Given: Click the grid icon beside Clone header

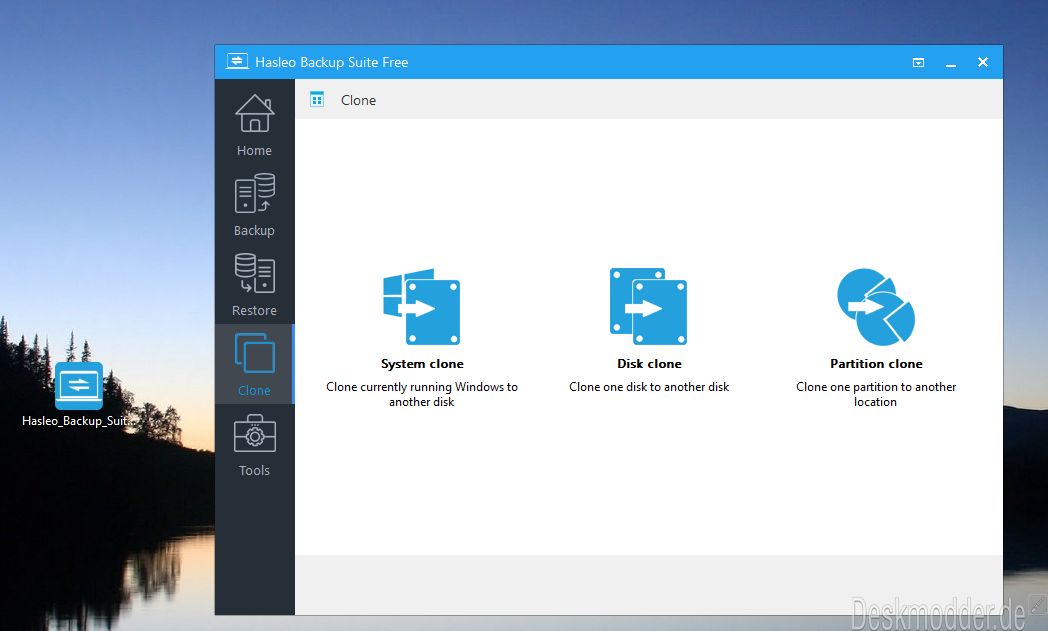Looking at the screenshot, I should [x=317, y=100].
